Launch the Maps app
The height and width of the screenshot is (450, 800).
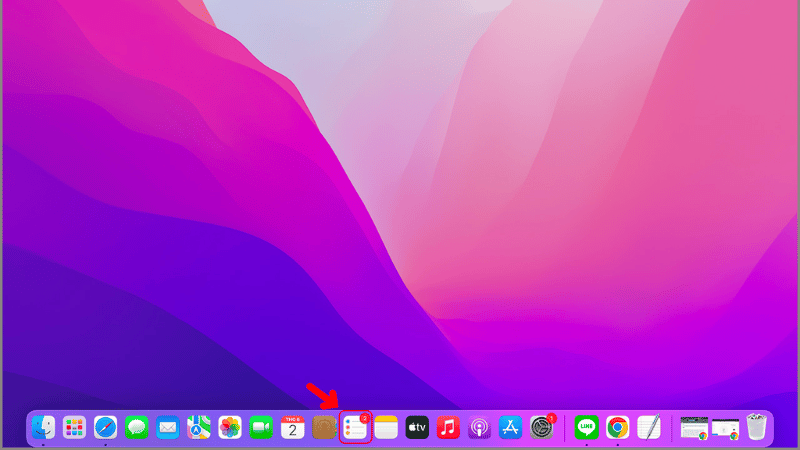(x=199, y=428)
